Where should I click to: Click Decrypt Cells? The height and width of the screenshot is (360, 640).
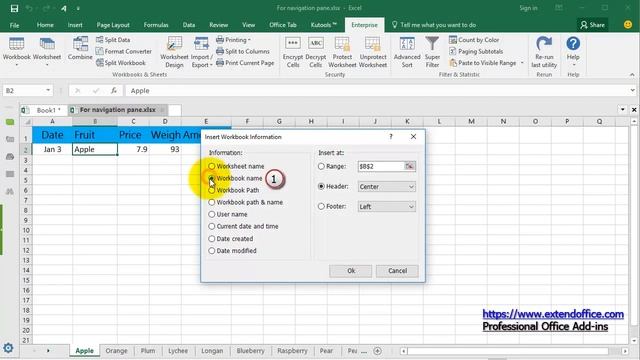[316, 52]
